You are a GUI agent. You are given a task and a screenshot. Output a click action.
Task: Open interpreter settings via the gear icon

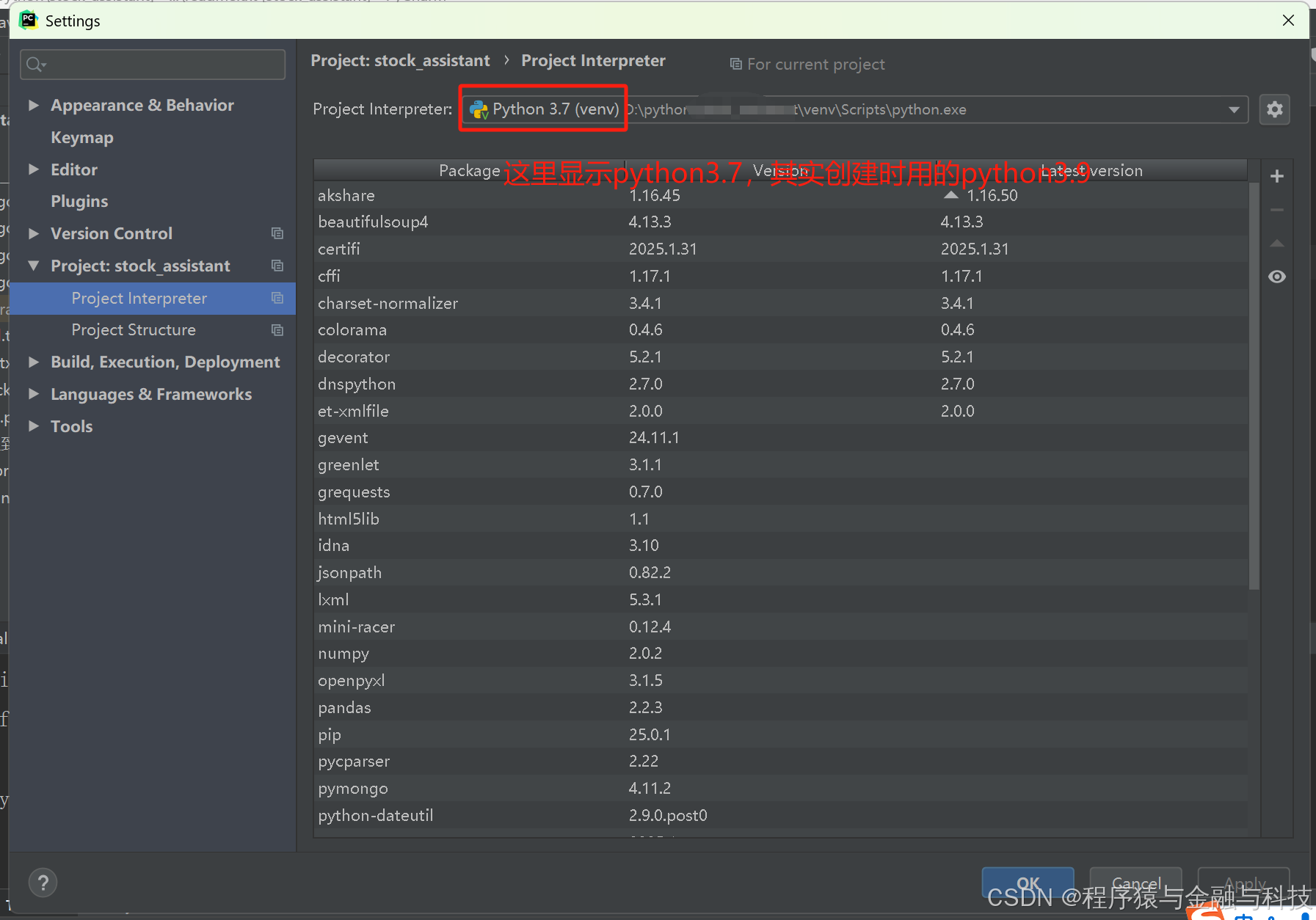(1275, 109)
